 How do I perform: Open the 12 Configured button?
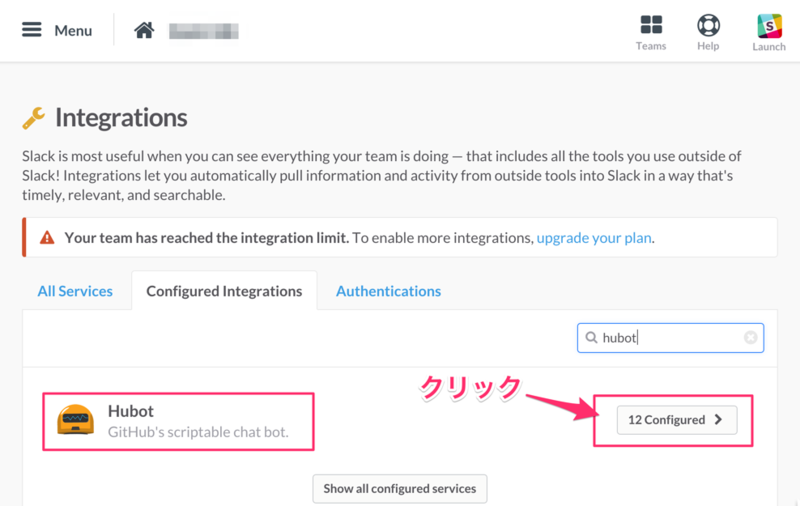(677, 420)
